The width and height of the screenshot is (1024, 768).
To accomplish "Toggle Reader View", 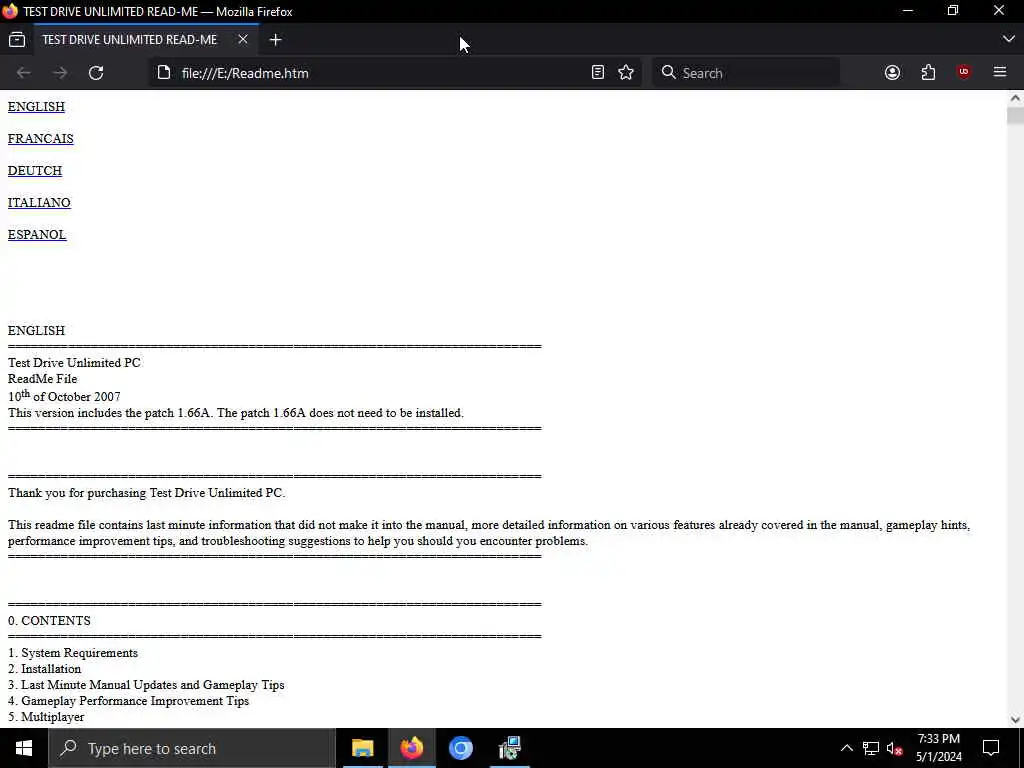I will tap(598, 72).
